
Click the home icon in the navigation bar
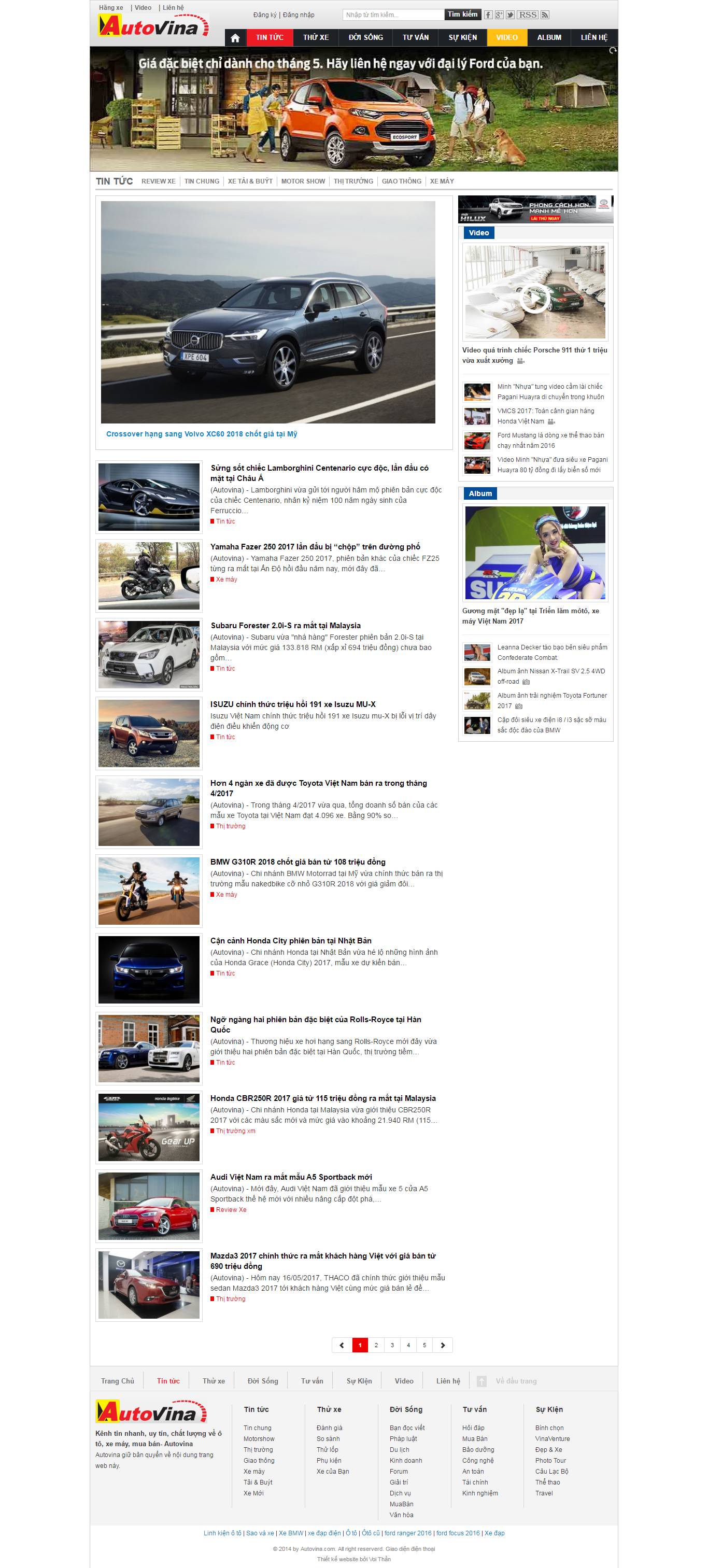(x=235, y=38)
